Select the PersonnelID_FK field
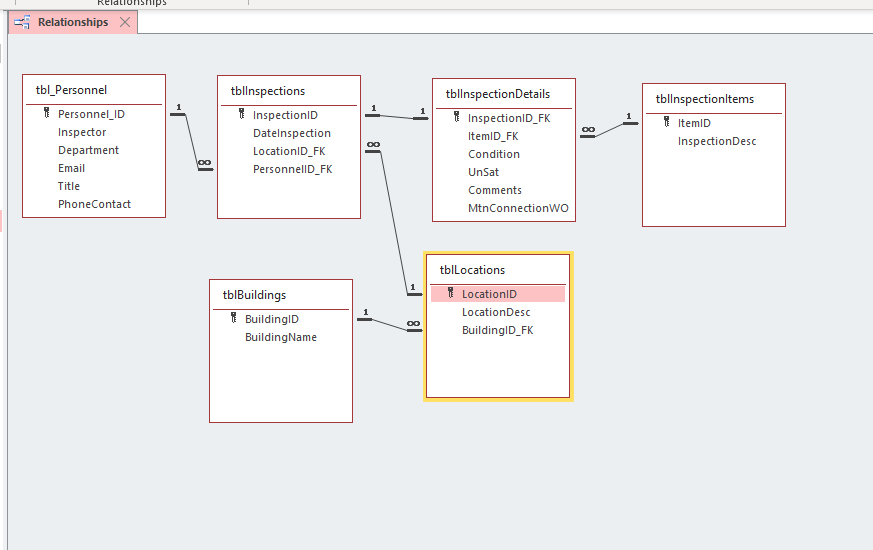 292,169
